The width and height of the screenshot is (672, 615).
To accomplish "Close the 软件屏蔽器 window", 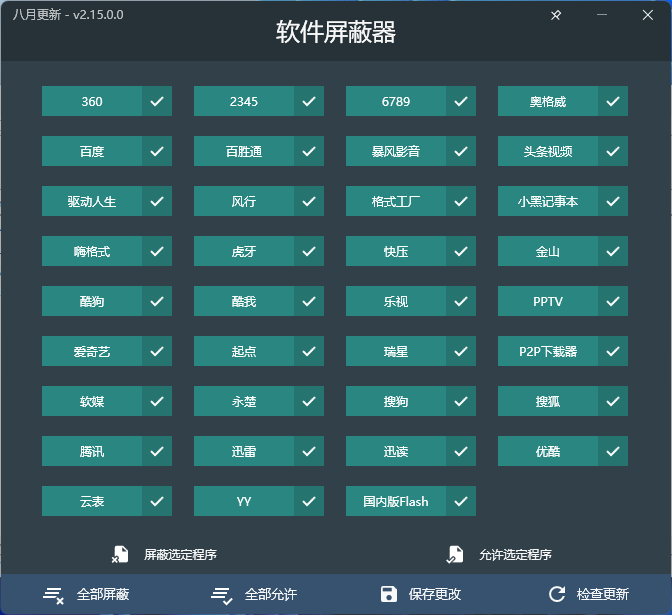I will point(648,15).
